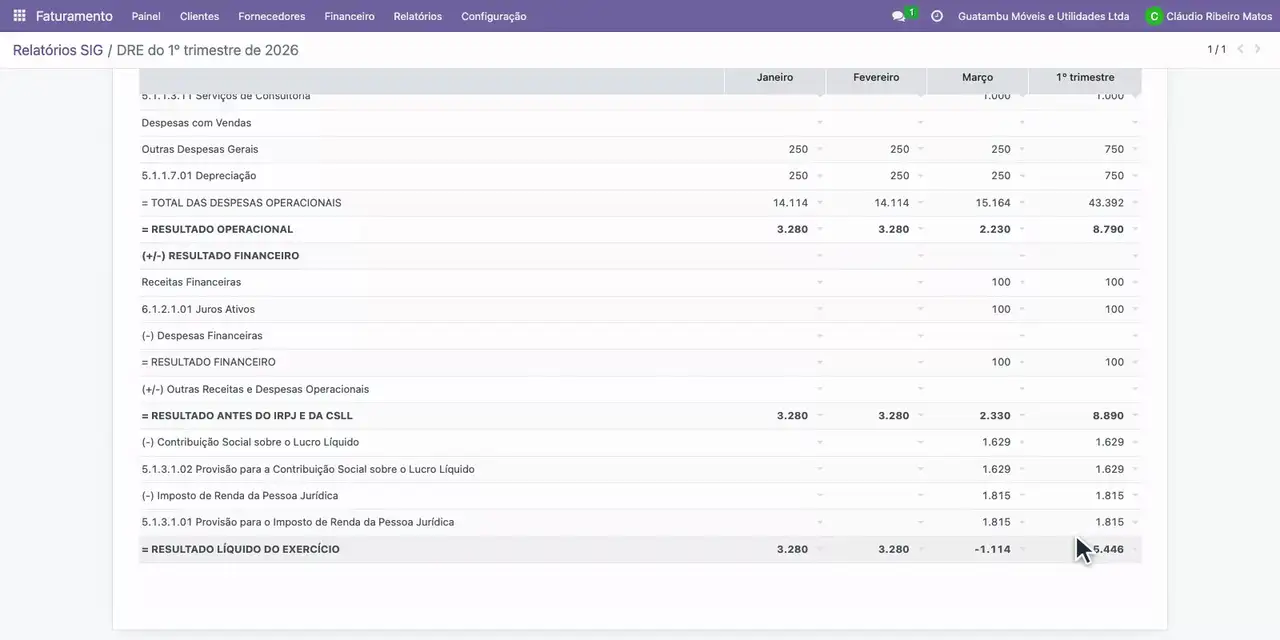Click the Faturamento app title
Viewport: 1280px width, 640px height.
(x=74, y=16)
